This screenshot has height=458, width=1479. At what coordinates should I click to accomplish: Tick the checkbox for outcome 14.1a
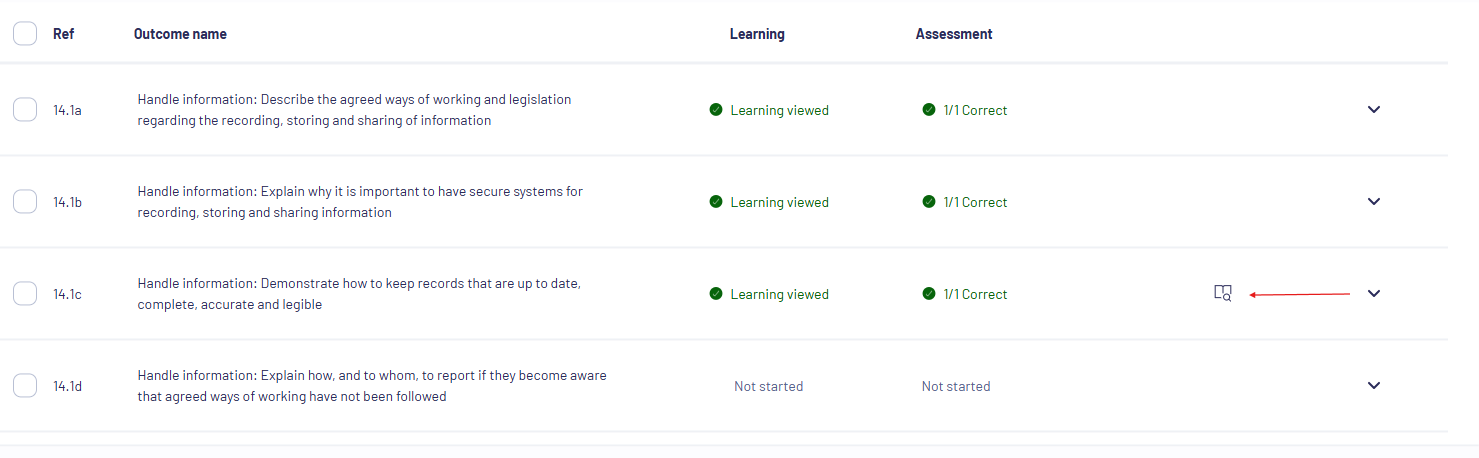coord(25,110)
